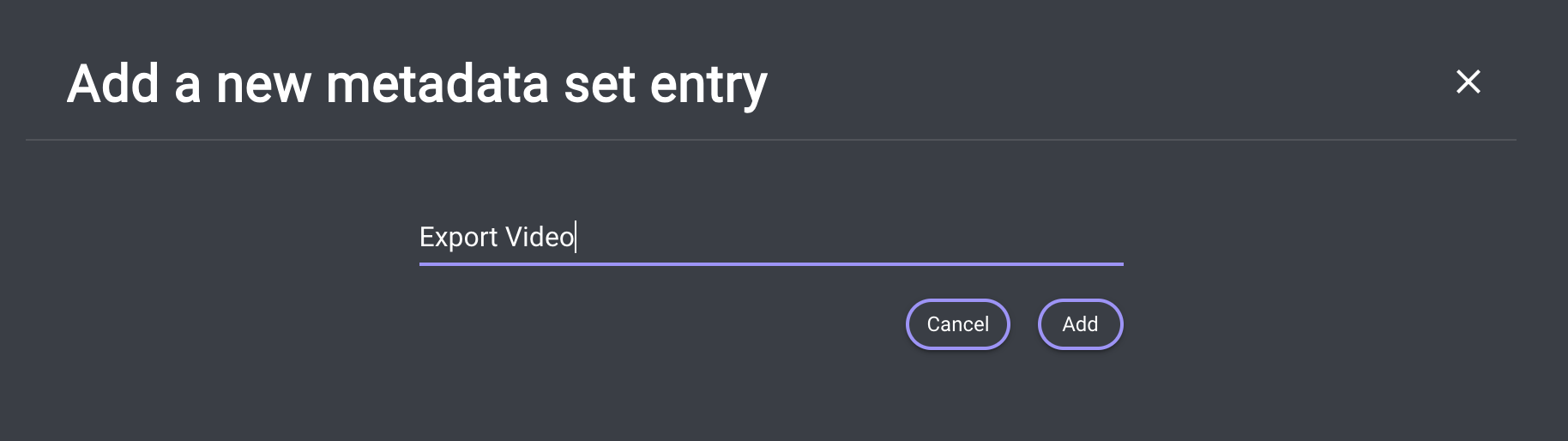Click the 'Add a new' heading text
The image size is (1568, 441).
click(189, 84)
